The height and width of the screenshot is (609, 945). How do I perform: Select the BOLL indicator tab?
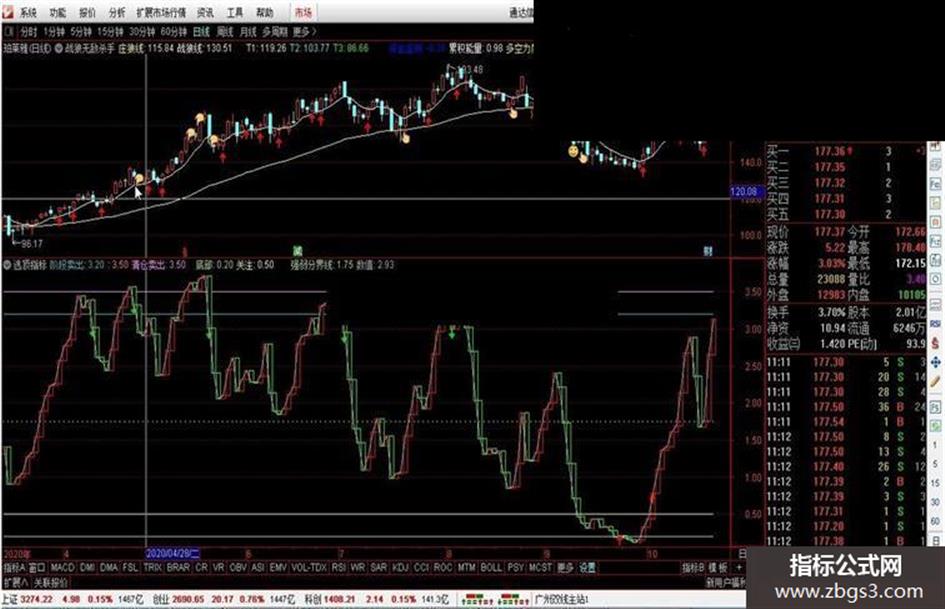pyautogui.click(x=491, y=567)
